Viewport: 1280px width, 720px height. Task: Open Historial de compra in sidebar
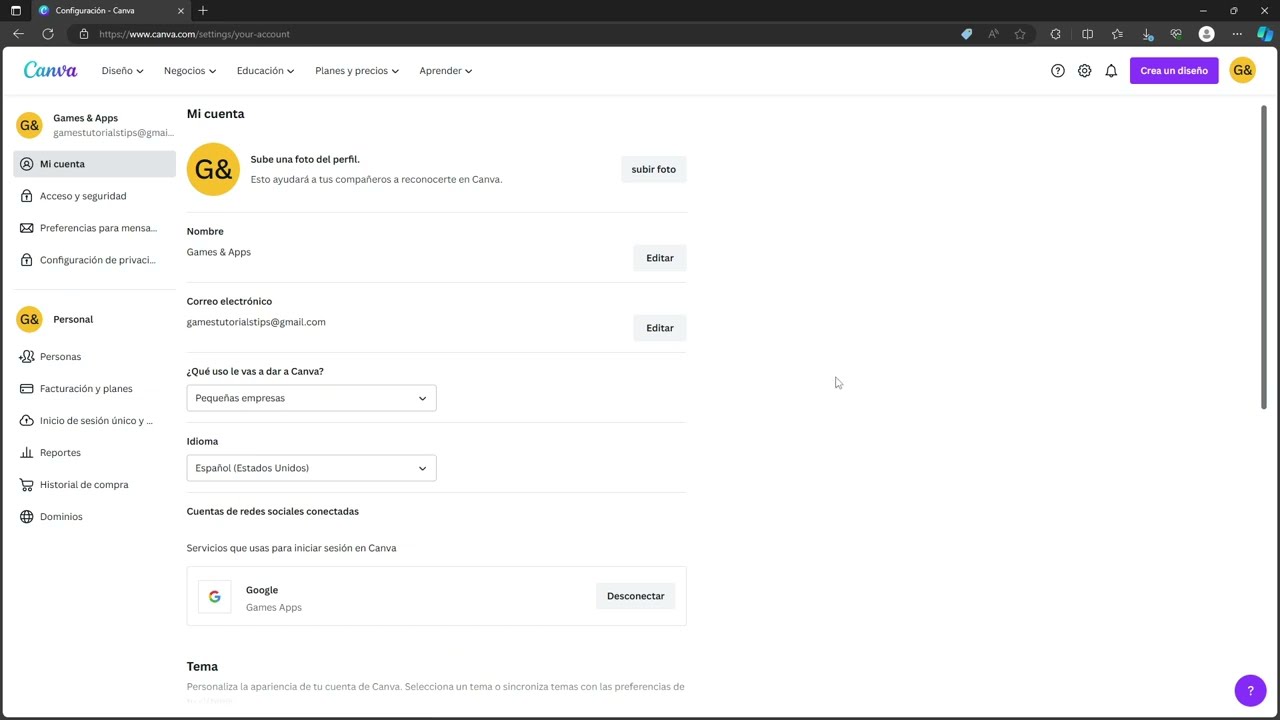(x=95, y=484)
